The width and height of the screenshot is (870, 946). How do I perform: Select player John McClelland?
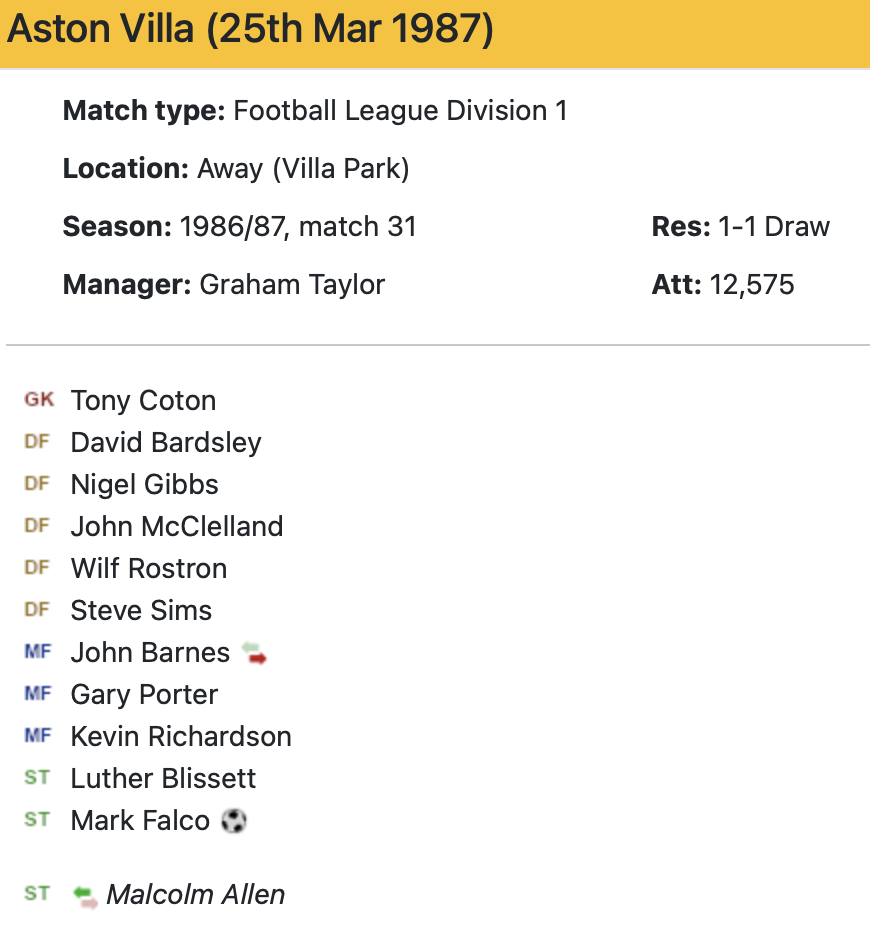(177, 527)
